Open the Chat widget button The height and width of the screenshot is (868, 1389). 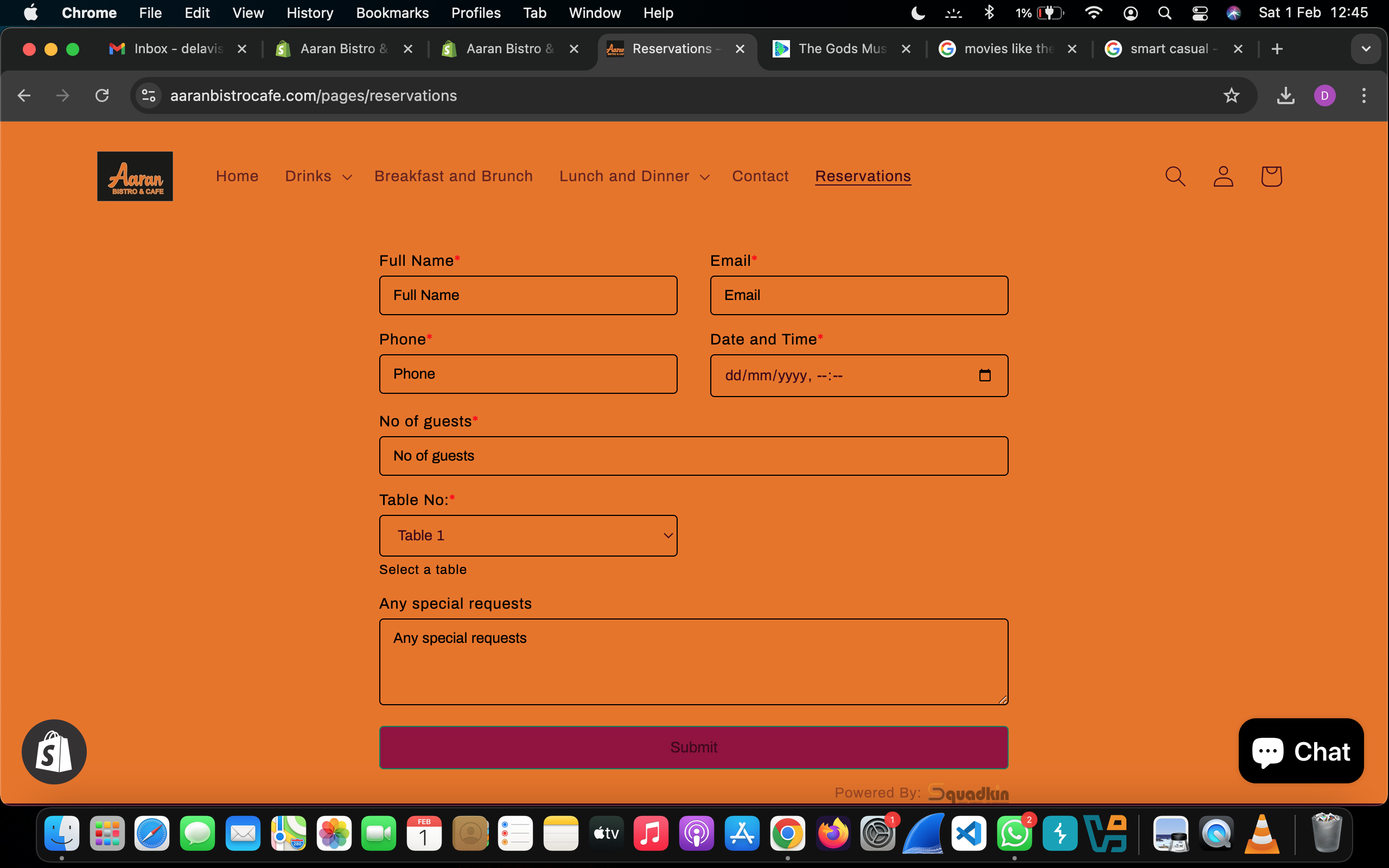coord(1301,751)
